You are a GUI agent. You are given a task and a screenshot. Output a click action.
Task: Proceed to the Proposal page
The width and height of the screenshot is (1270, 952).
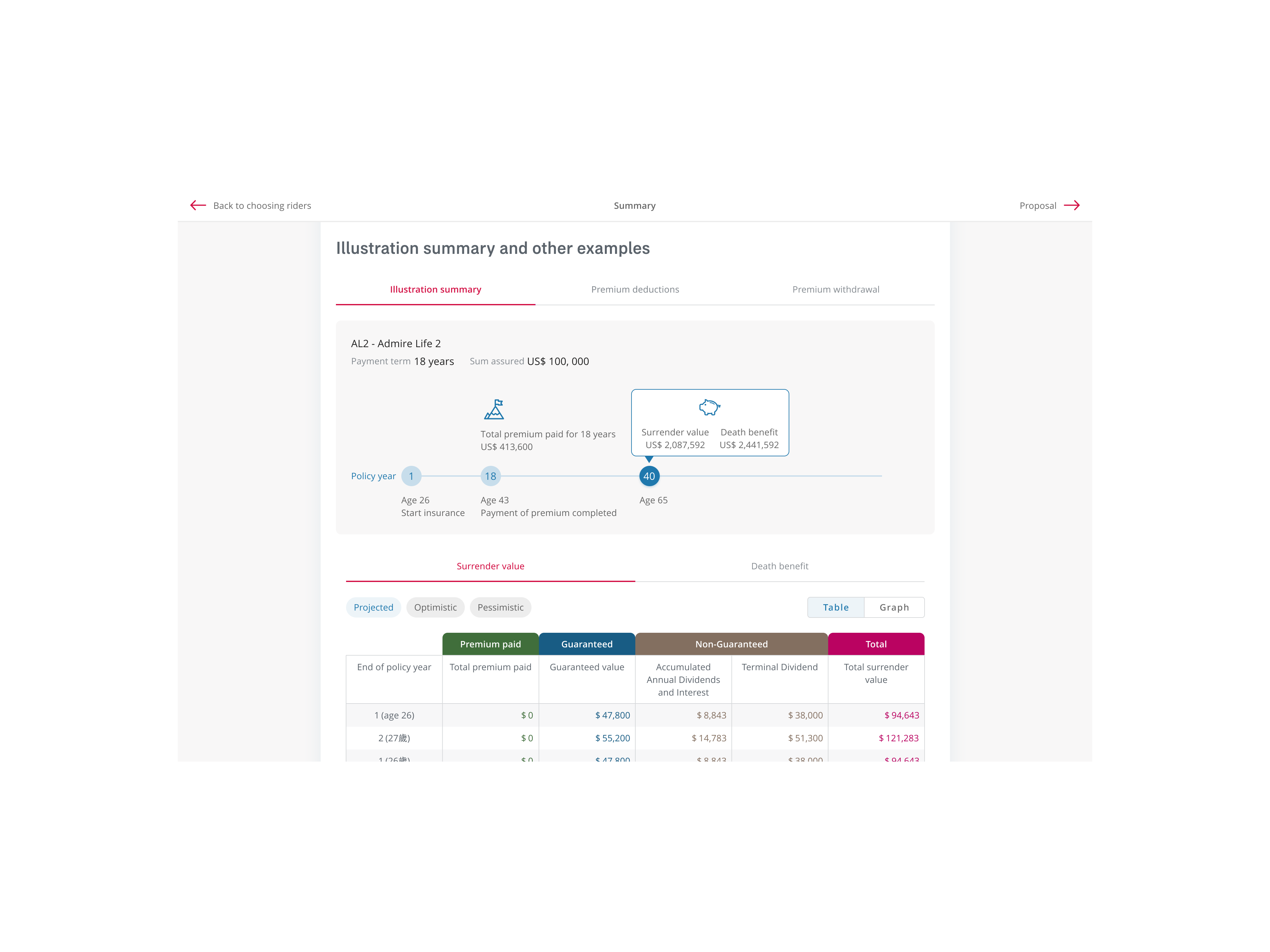(1050, 205)
